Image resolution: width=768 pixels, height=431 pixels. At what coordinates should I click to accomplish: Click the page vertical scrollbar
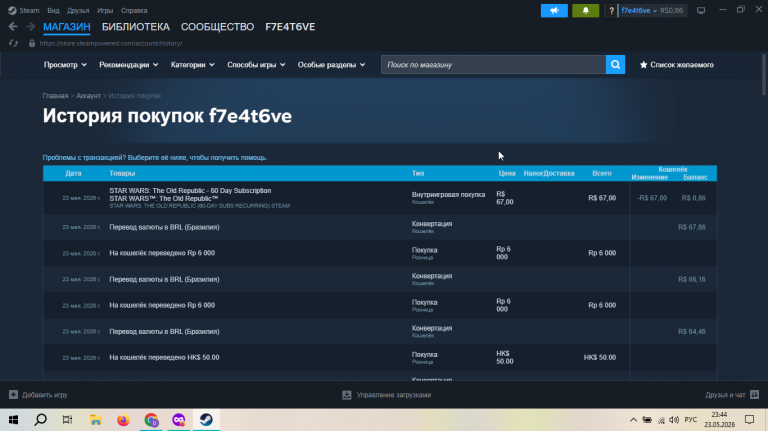coord(764,73)
